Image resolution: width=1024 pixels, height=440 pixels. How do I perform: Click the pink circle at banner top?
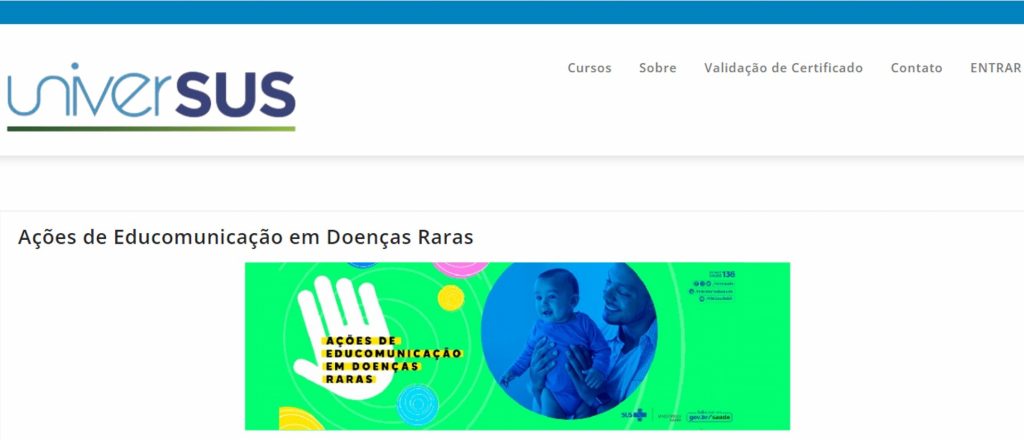pyautogui.click(x=460, y=269)
